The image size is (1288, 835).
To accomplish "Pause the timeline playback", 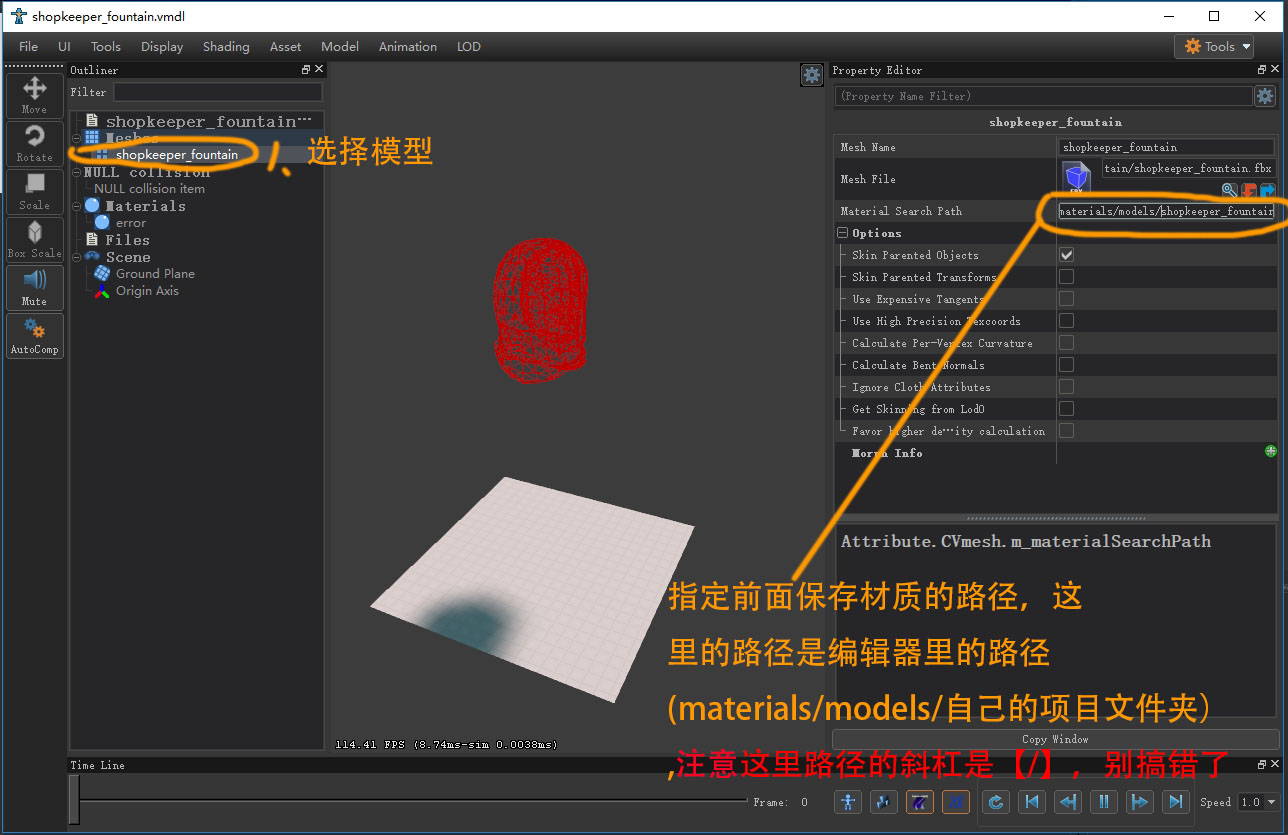I will click(1103, 801).
